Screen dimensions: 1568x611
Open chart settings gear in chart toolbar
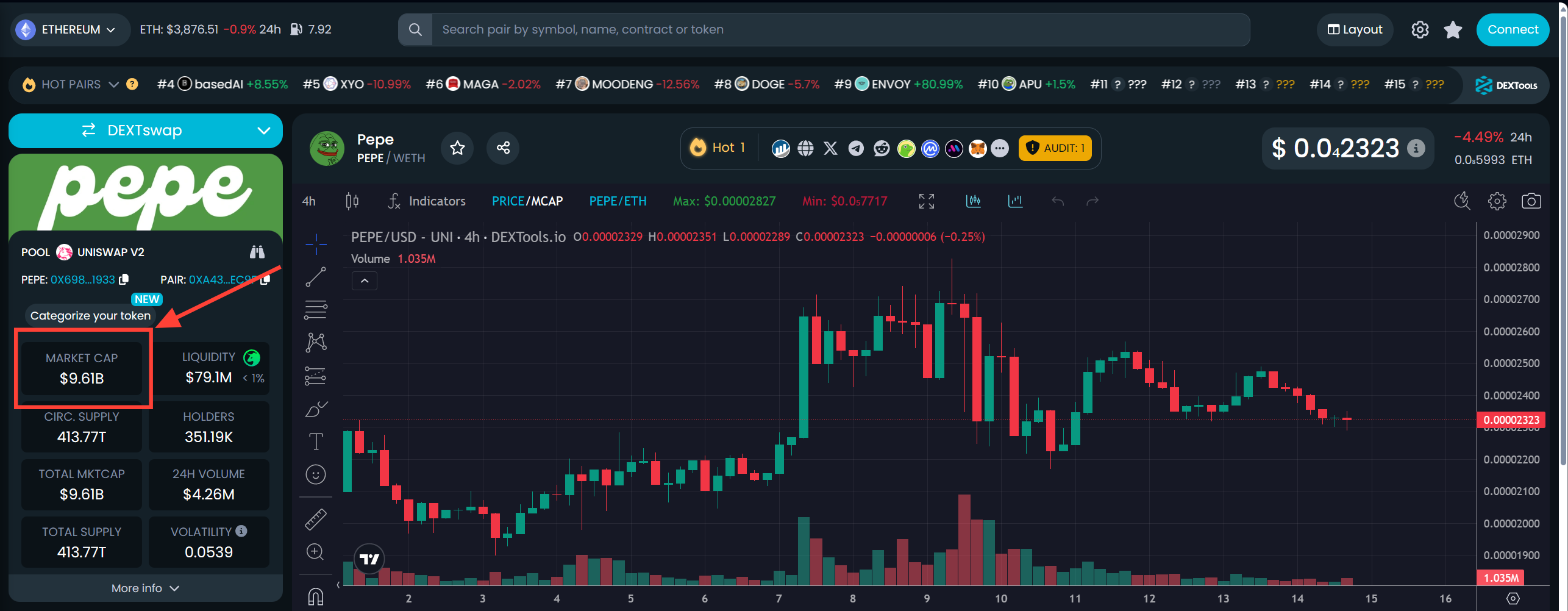(1497, 201)
